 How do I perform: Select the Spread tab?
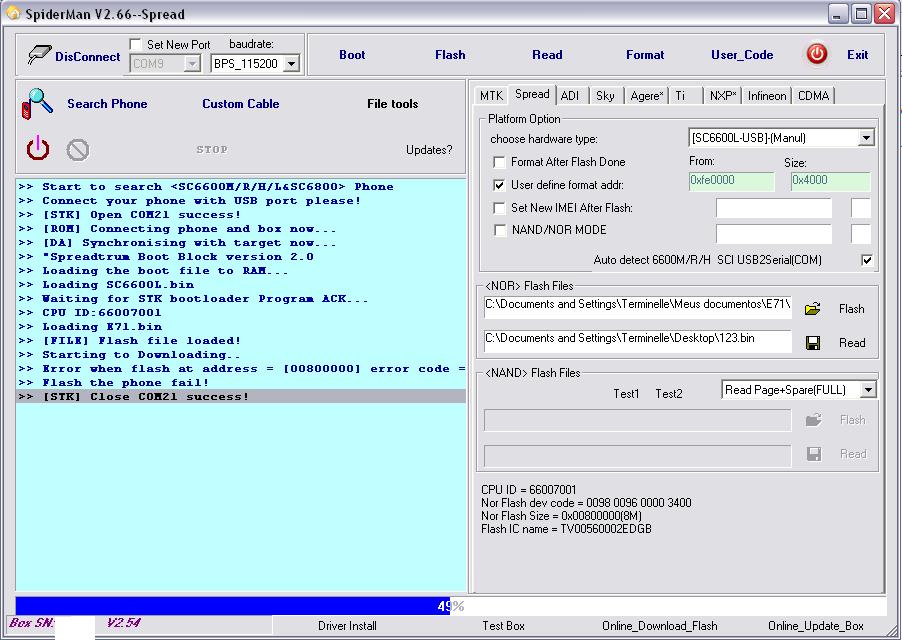point(532,94)
